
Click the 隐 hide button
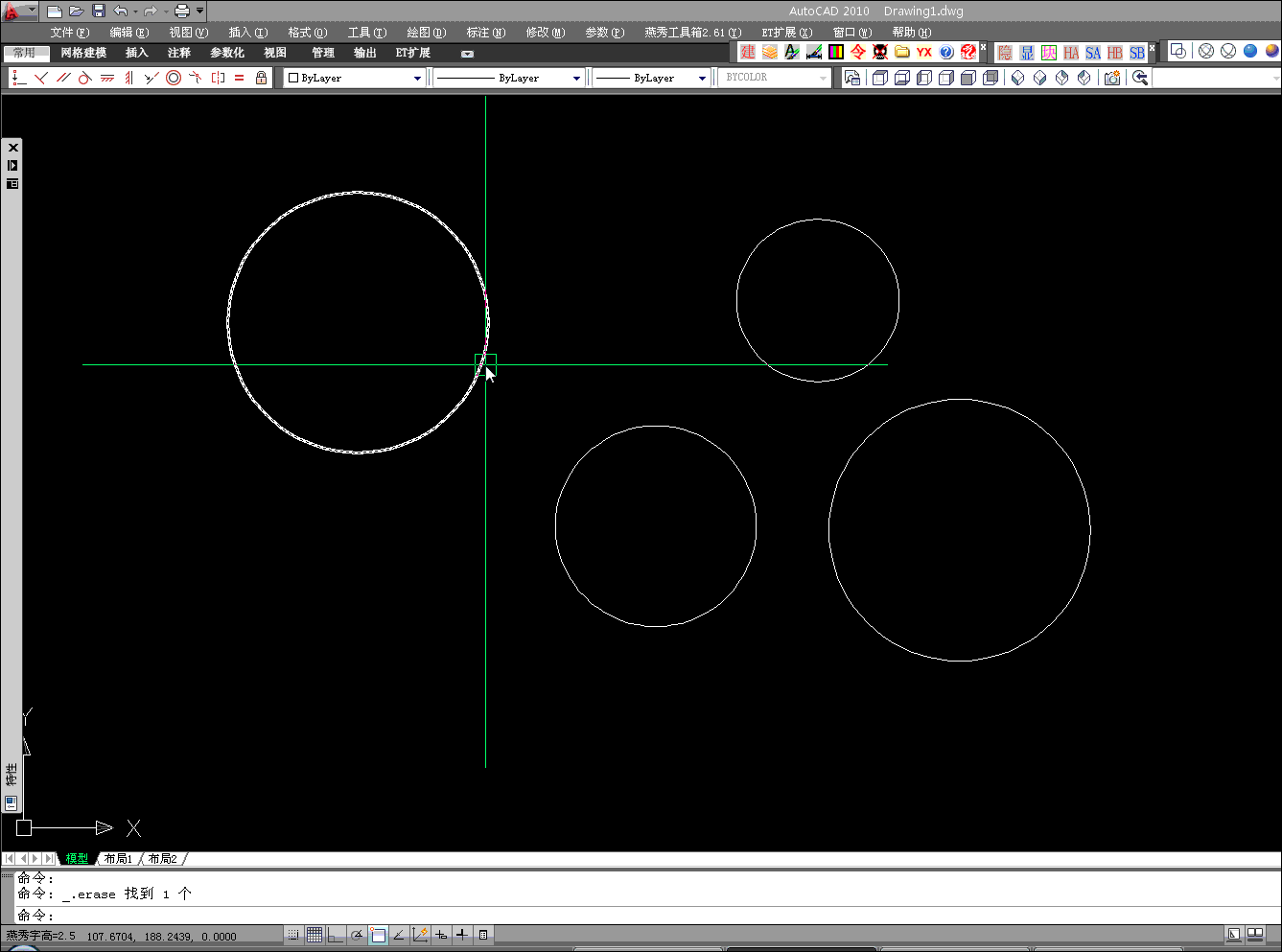tap(1005, 53)
